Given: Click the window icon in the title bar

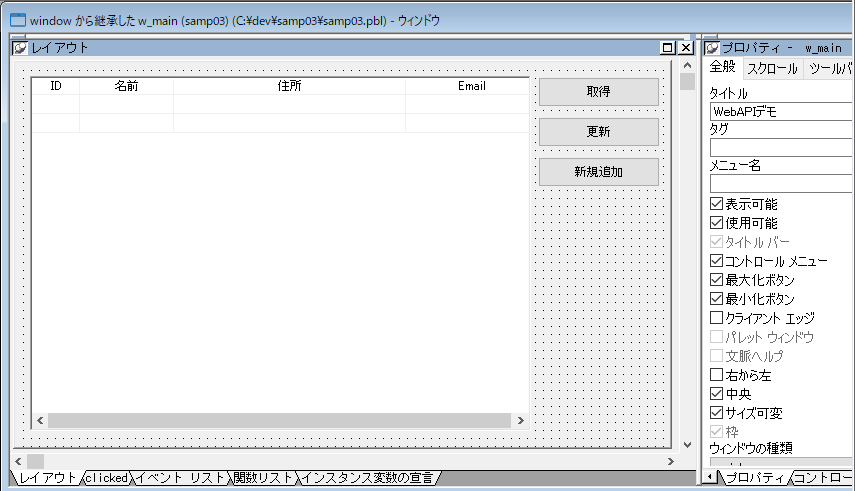Looking at the screenshot, I should click(17, 20).
